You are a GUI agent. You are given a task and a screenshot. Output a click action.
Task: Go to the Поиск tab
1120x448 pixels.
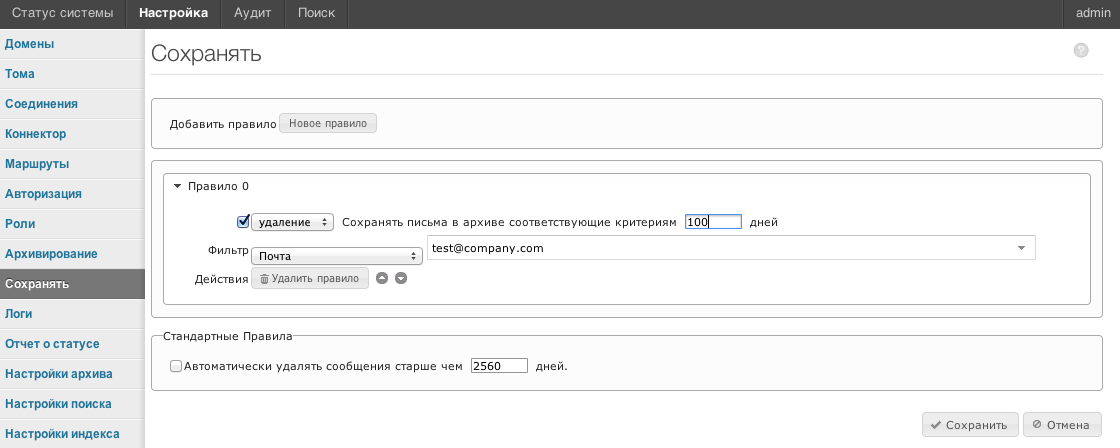(316, 13)
